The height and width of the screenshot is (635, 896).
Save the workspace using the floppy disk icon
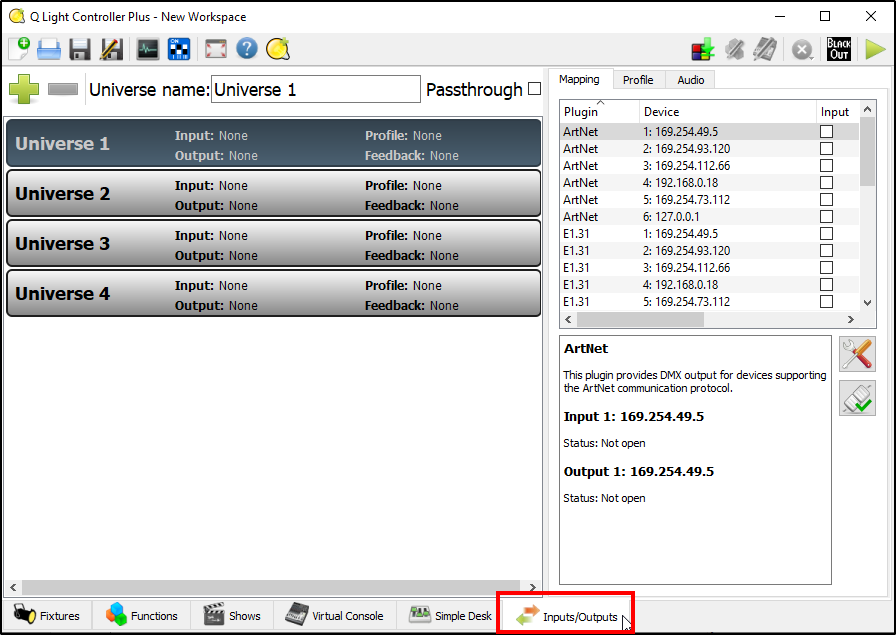pyautogui.click(x=80, y=49)
